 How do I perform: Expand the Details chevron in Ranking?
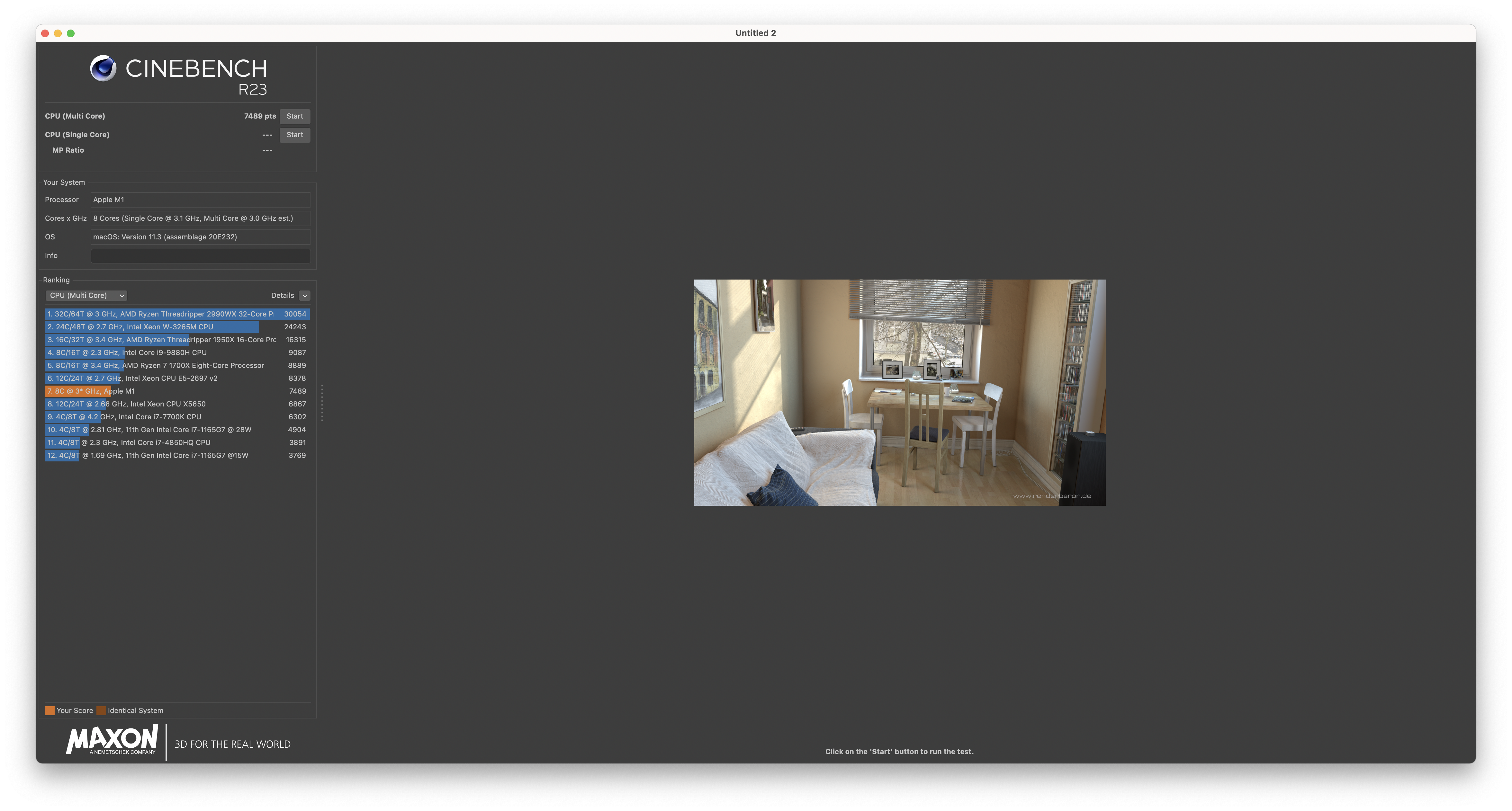tap(305, 296)
